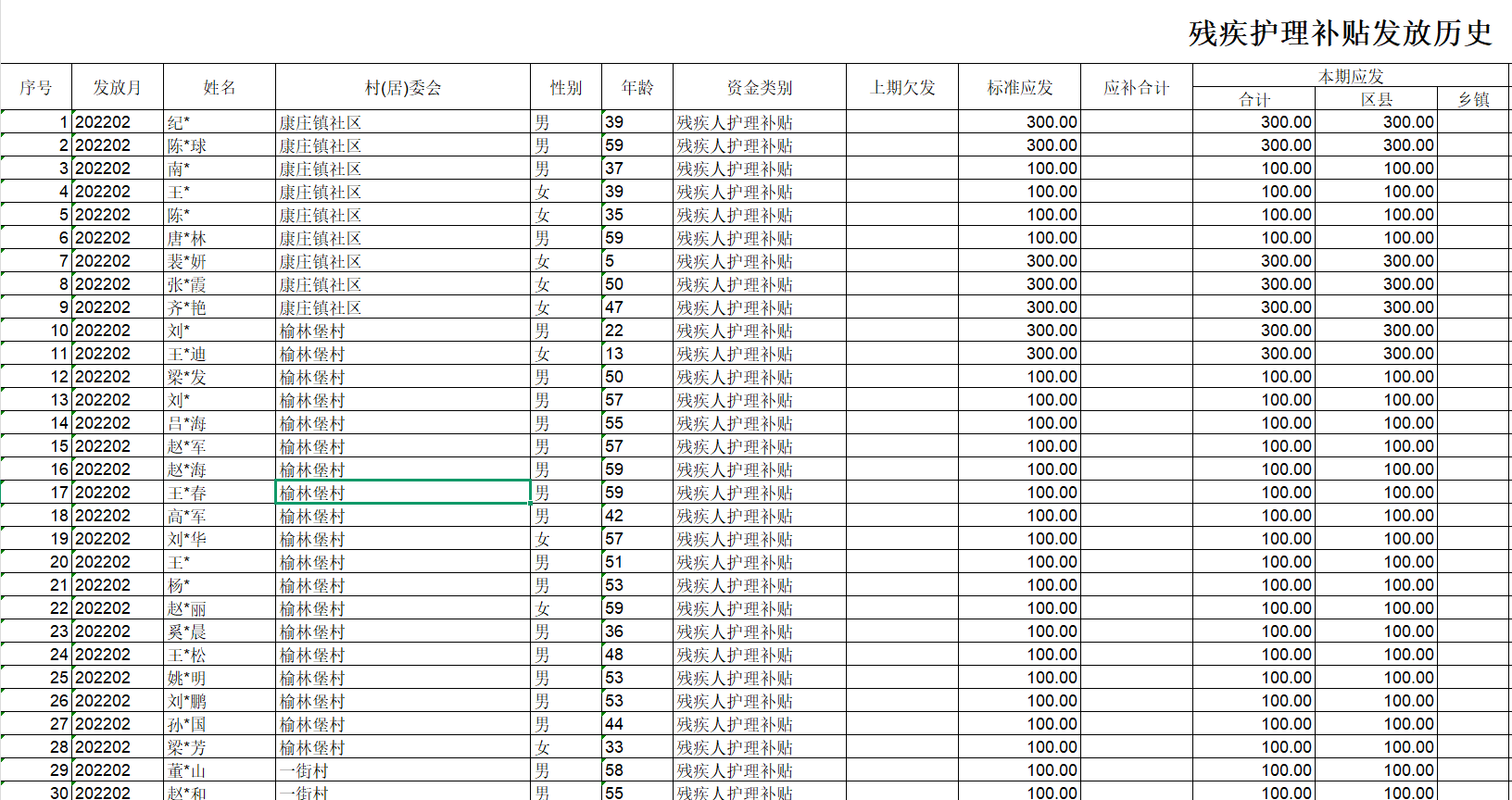Image resolution: width=1512 pixels, height=800 pixels.
Task: Select the 应补合计 column header
Action: (x=1137, y=88)
